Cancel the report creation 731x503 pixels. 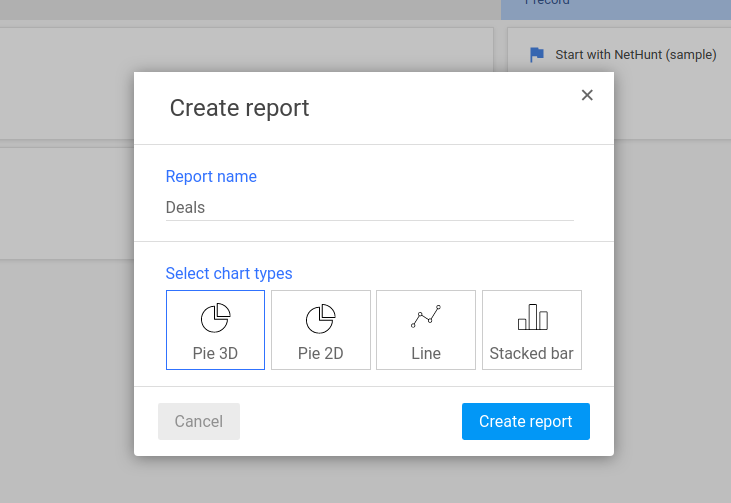point(199,421)
